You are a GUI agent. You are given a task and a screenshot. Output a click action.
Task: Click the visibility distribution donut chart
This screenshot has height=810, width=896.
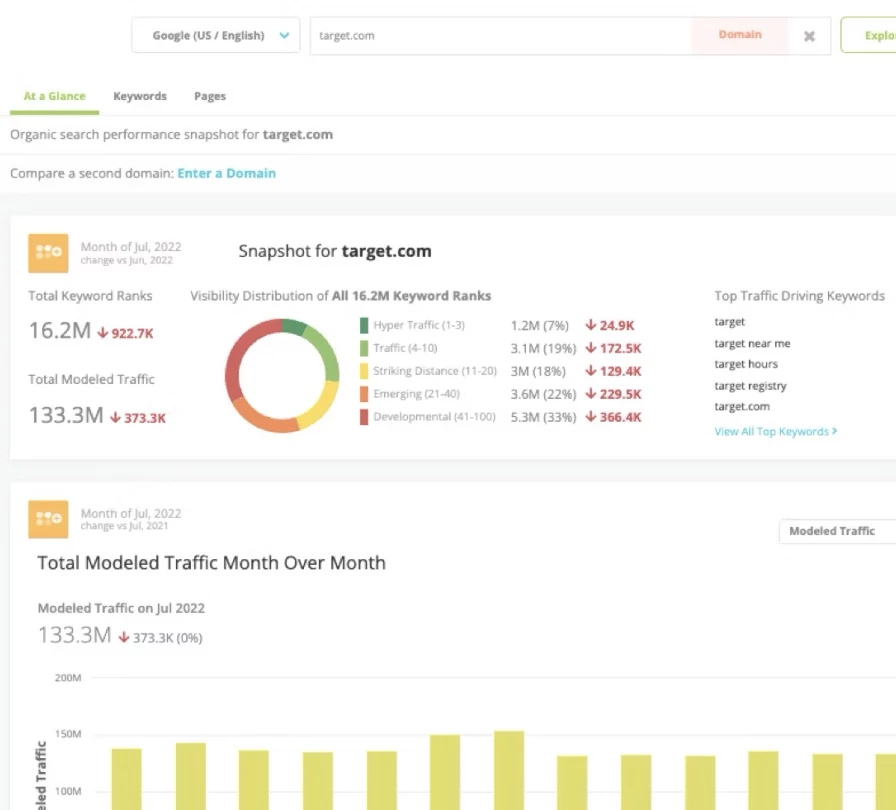282,375
